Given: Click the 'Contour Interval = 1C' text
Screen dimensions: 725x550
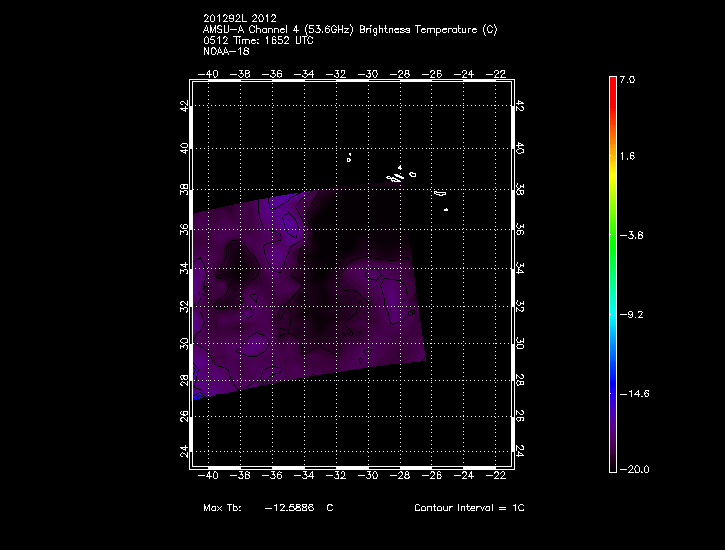Looking at the screenshot, I should click(x=468, y=508).
